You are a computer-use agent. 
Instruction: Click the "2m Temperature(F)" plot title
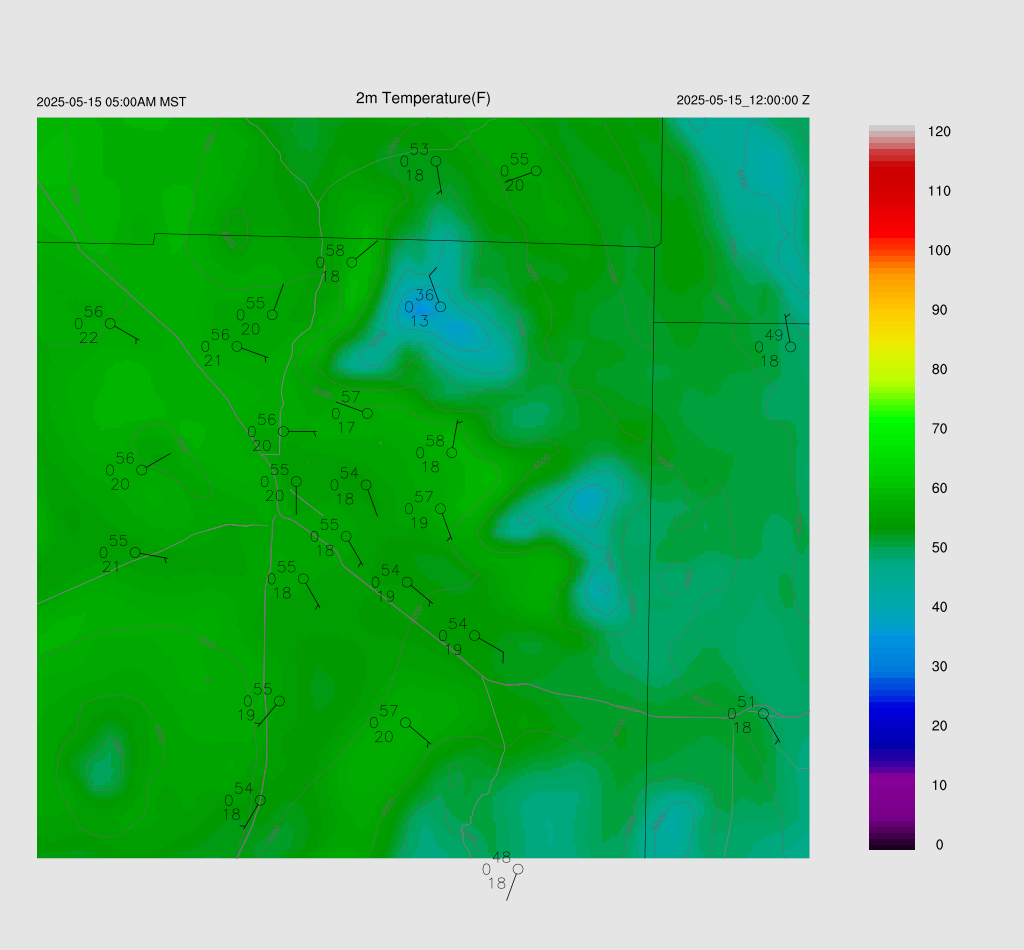pyautogui.click(x=423, y=98)
